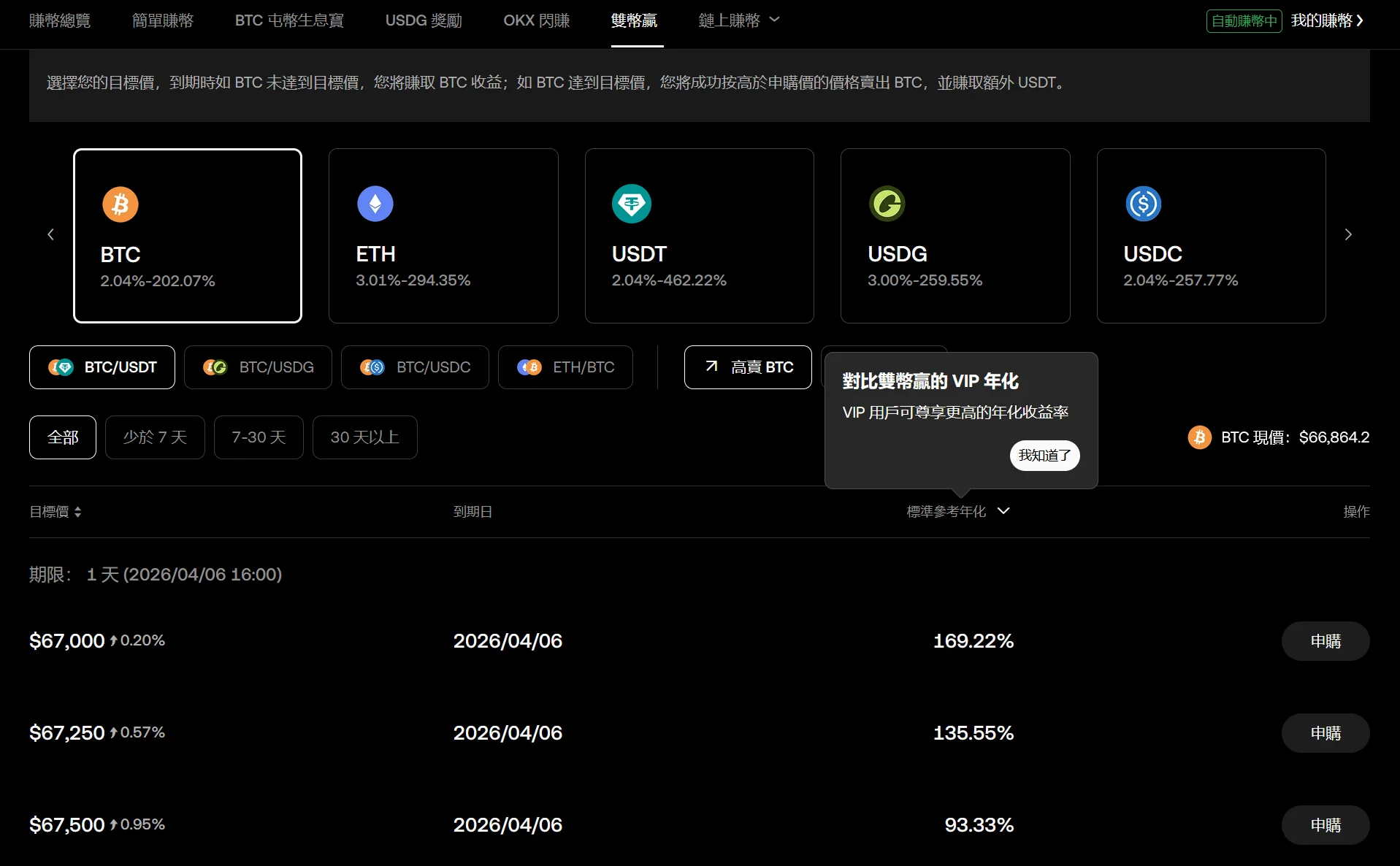Select the USDC coin card
The width and height of the screenshot is (1400, 866).
pyautogui.click(x=1212, y=236)
